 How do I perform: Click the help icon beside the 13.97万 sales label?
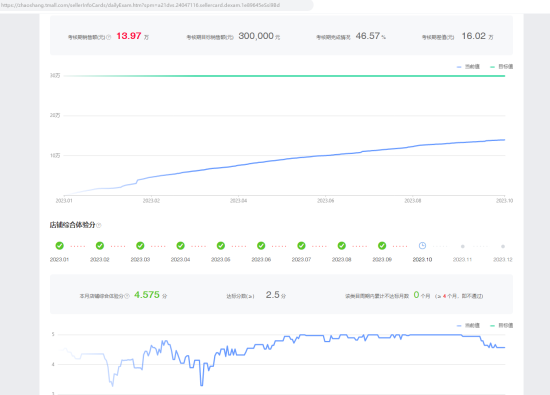tap(109, 37)
